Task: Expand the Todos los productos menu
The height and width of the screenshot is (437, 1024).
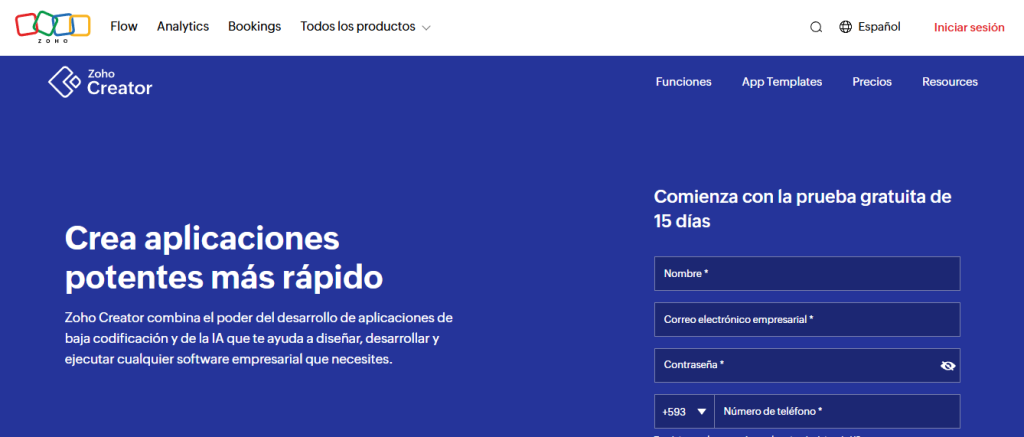Action: (x=365, y=27)
